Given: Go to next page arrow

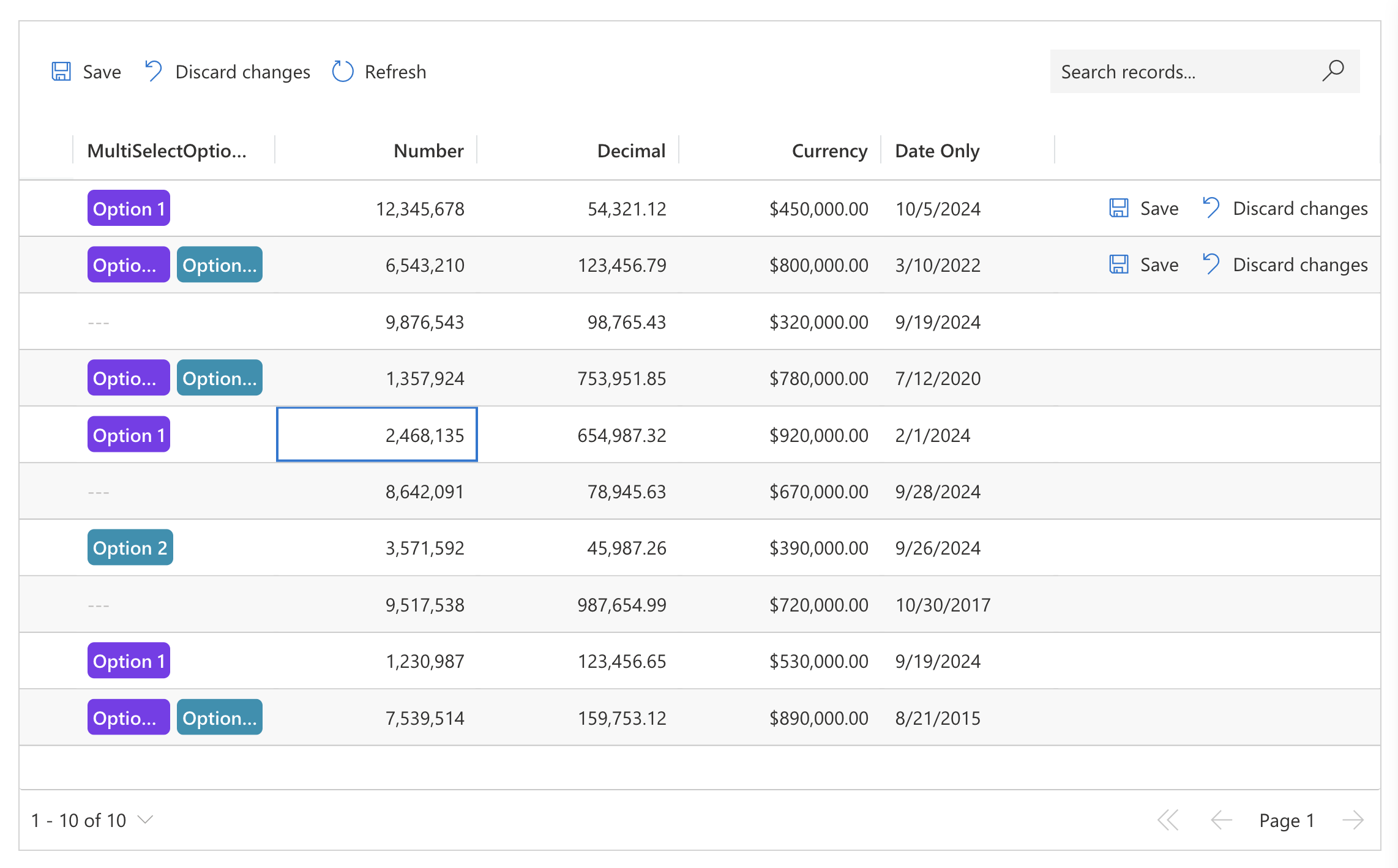Looking at the screenshot, I should point(1352,820).
